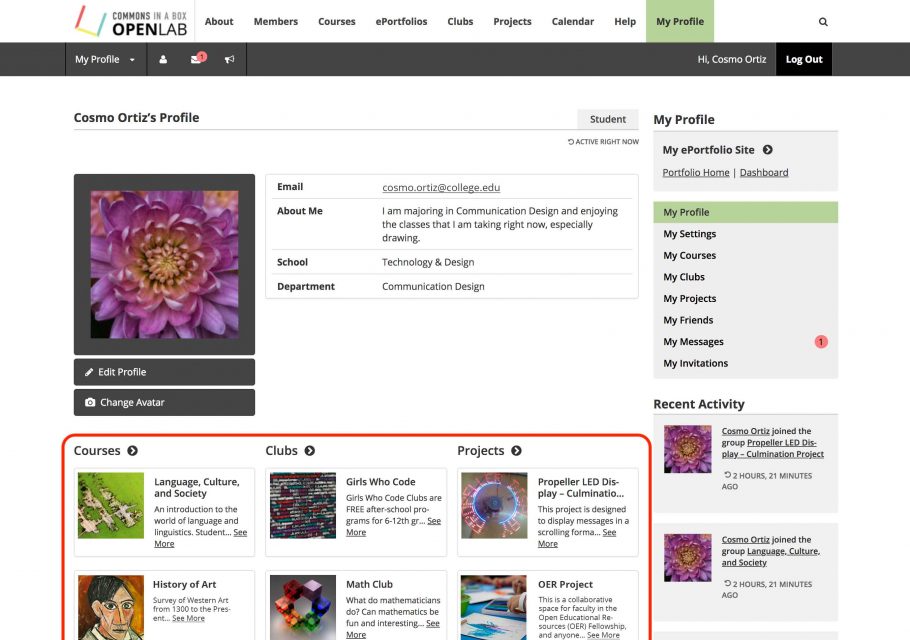Open My Clubs in sidebar
This screenshot has height=640, width=910.
tap(745, 277)
